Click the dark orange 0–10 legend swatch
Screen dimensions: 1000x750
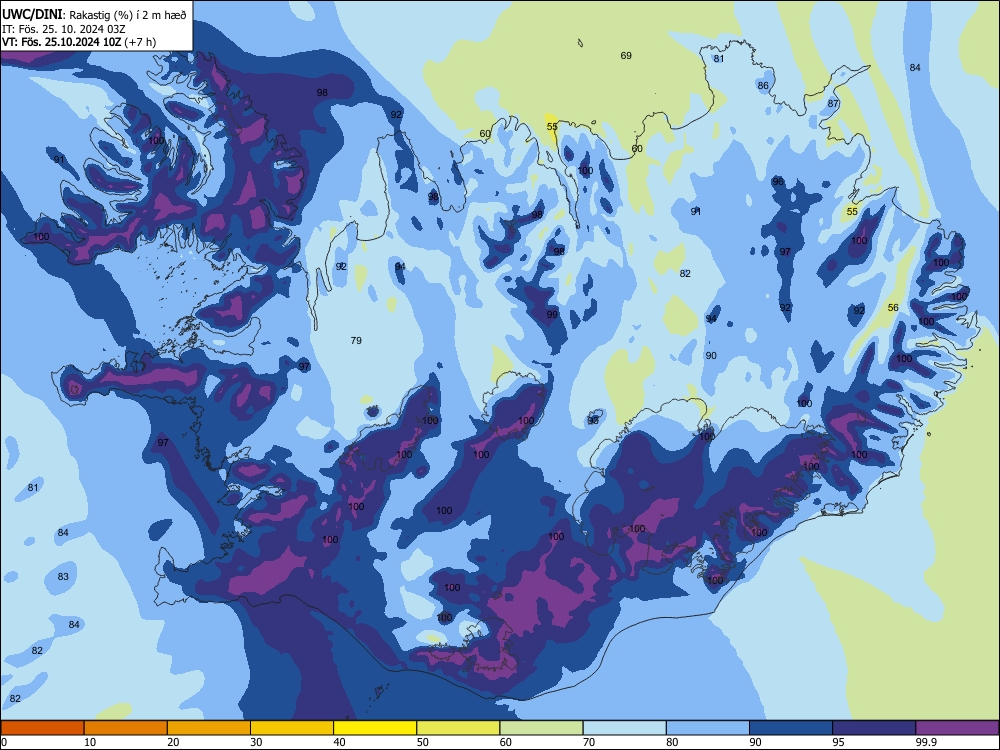click(42, 728)
